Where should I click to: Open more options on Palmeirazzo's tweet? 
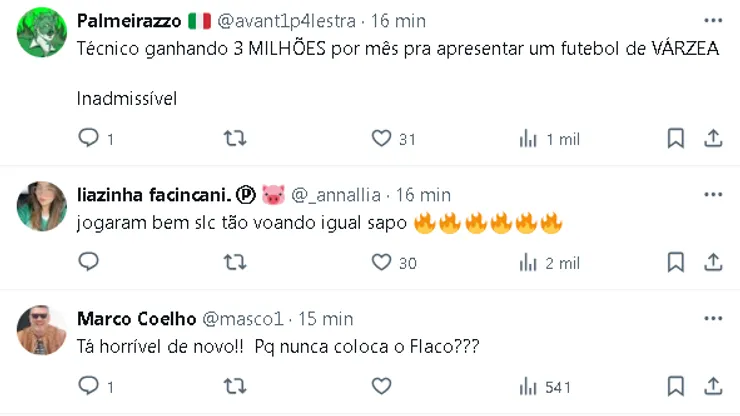pos(712,21)
